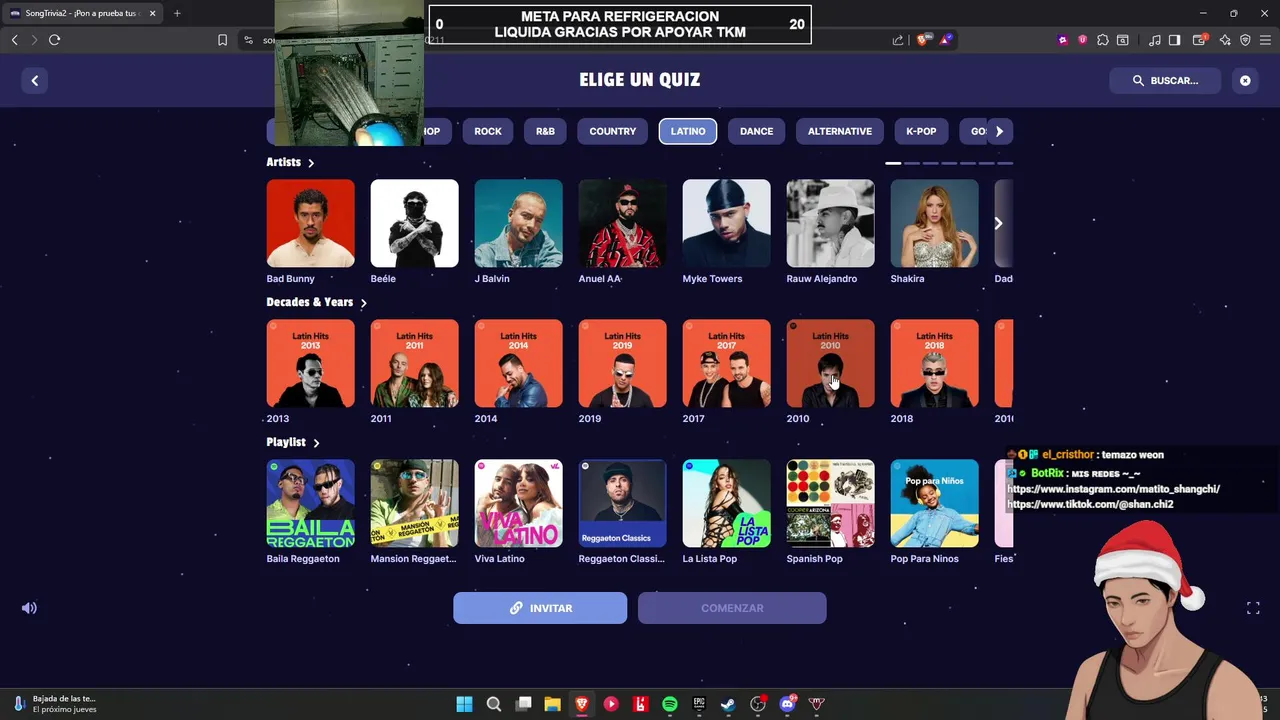Select the R&B genre tab

[x=545, y=131]
